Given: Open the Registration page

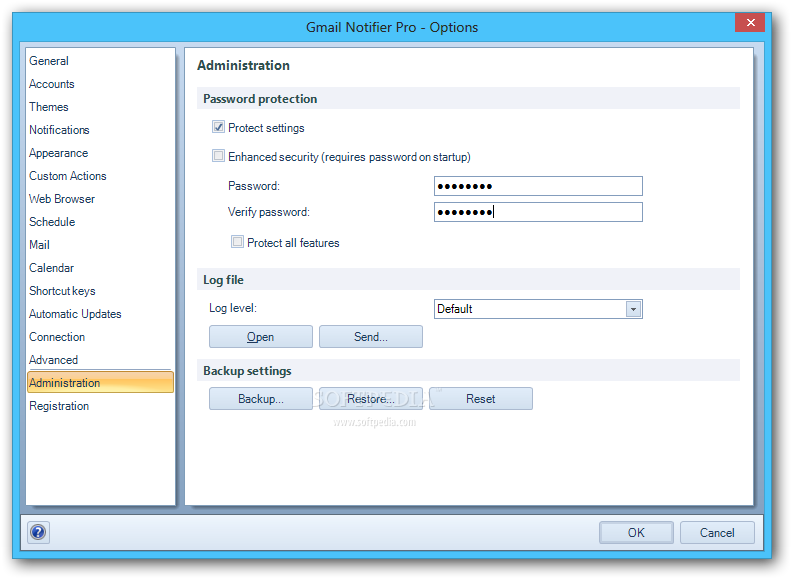Looking at the screenshot, I should click(x=101, y=406).
